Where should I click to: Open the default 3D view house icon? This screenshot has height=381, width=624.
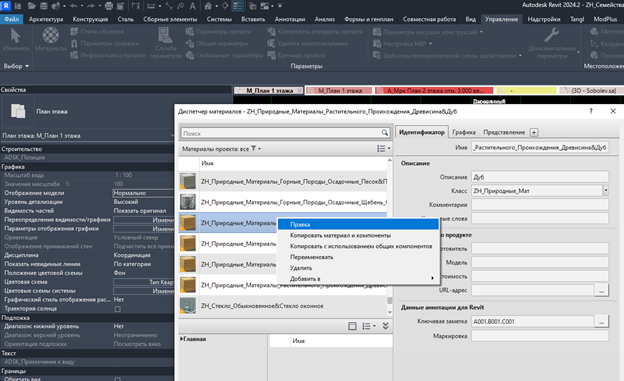(x=208, y=6)
